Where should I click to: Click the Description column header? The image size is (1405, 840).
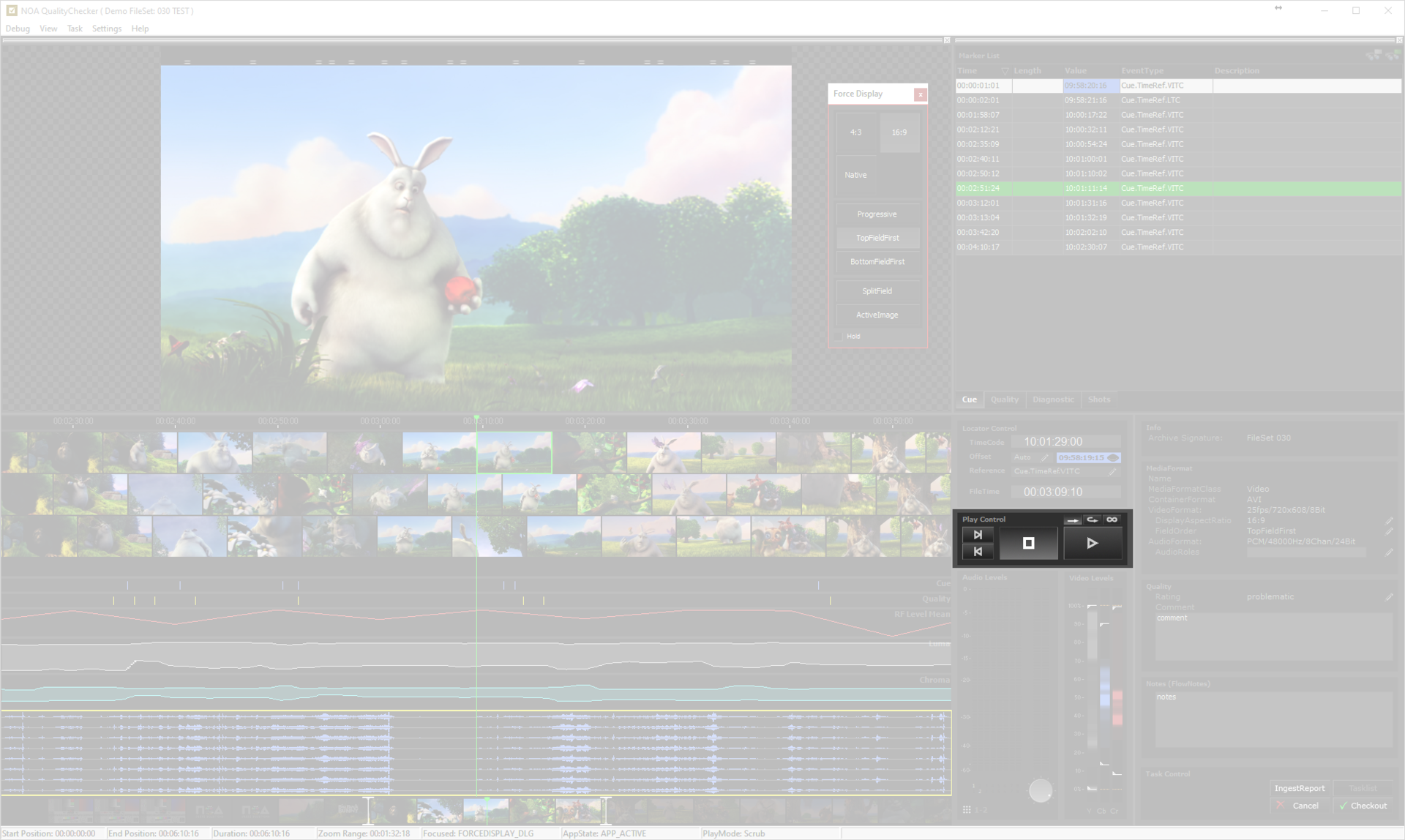1237,71
